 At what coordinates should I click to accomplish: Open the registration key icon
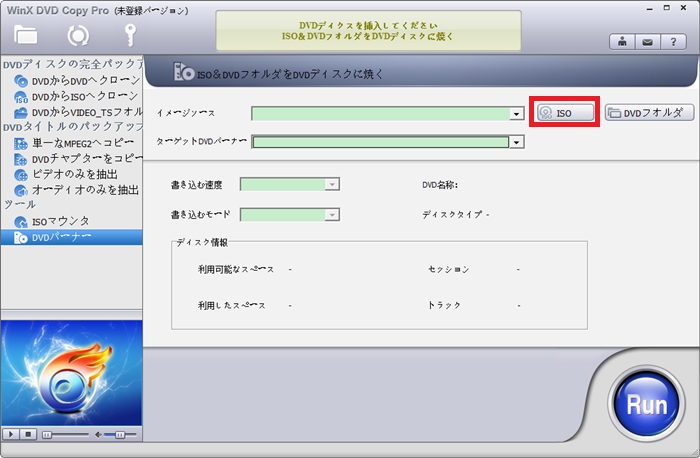130,35
